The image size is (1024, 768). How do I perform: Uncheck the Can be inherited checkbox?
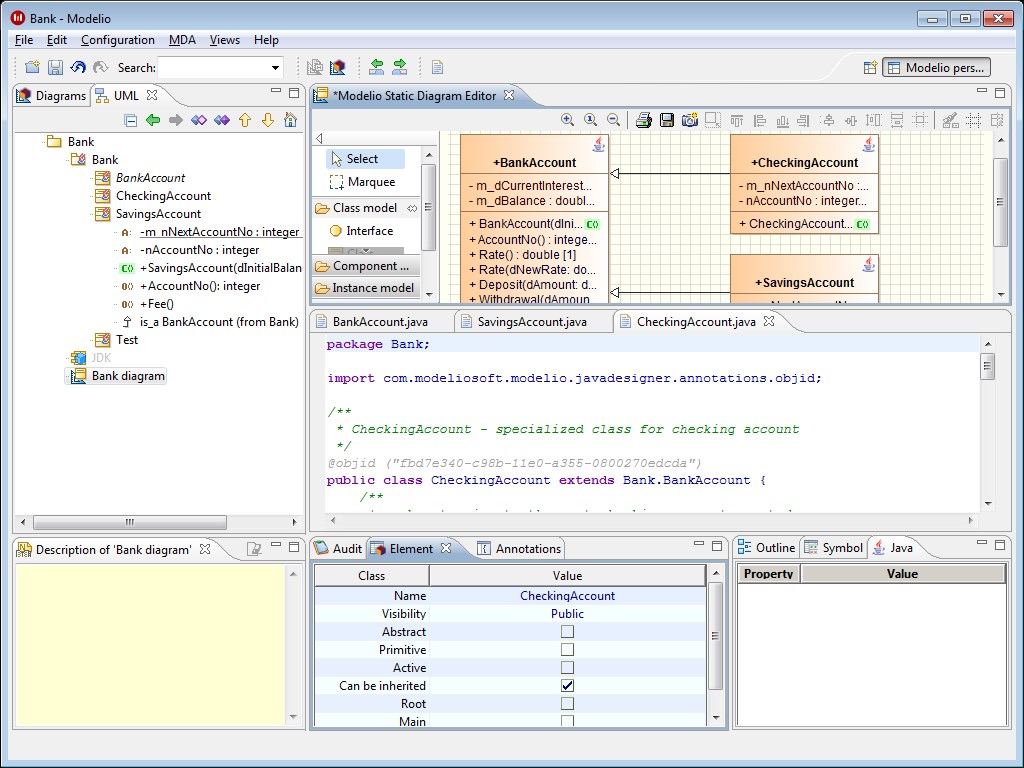[x=567, y=686]
